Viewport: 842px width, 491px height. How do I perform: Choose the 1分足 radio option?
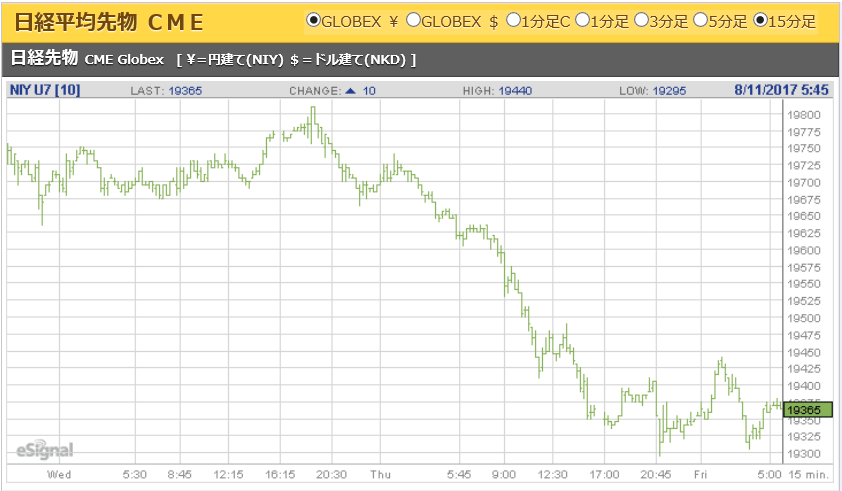click(x=582, y=20)
